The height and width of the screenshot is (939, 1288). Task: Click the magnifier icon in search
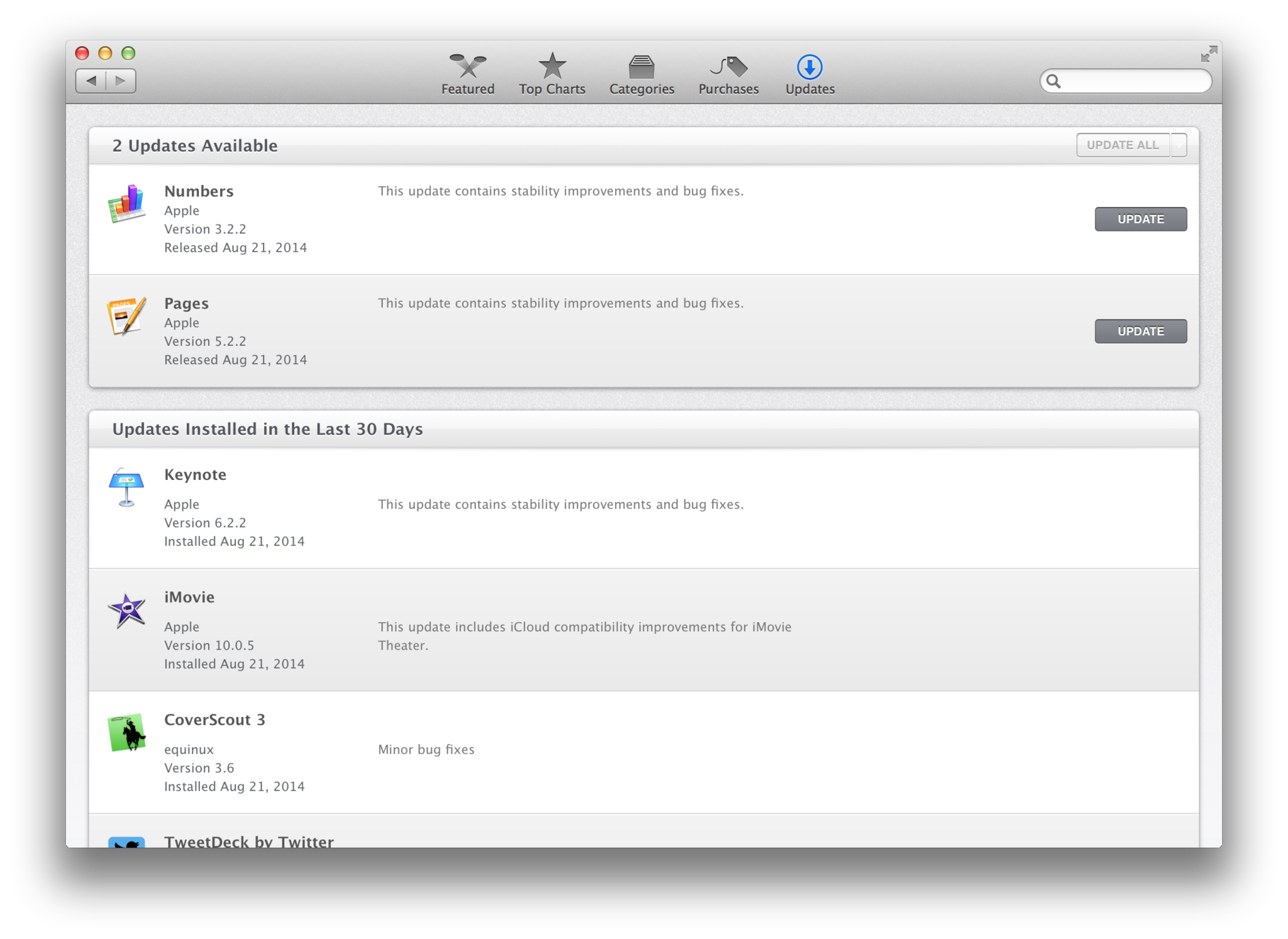coord(1054,81)
